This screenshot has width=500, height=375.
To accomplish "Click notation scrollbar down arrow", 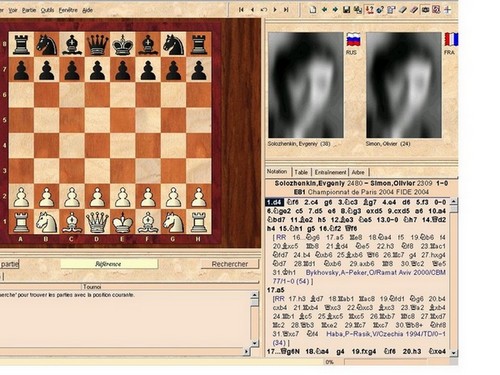I will coord(453,352).
